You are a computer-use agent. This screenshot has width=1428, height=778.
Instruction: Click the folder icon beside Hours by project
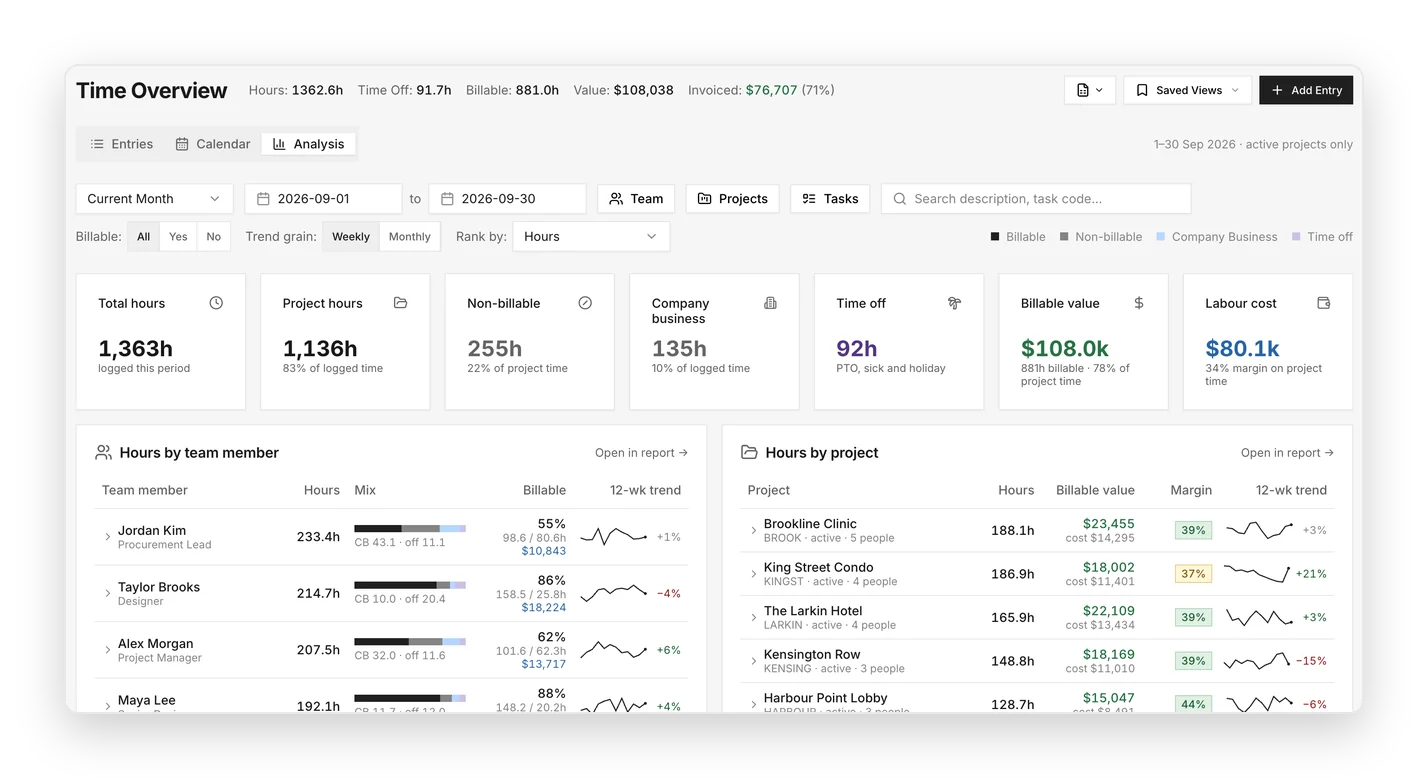[x=749, y=453]
